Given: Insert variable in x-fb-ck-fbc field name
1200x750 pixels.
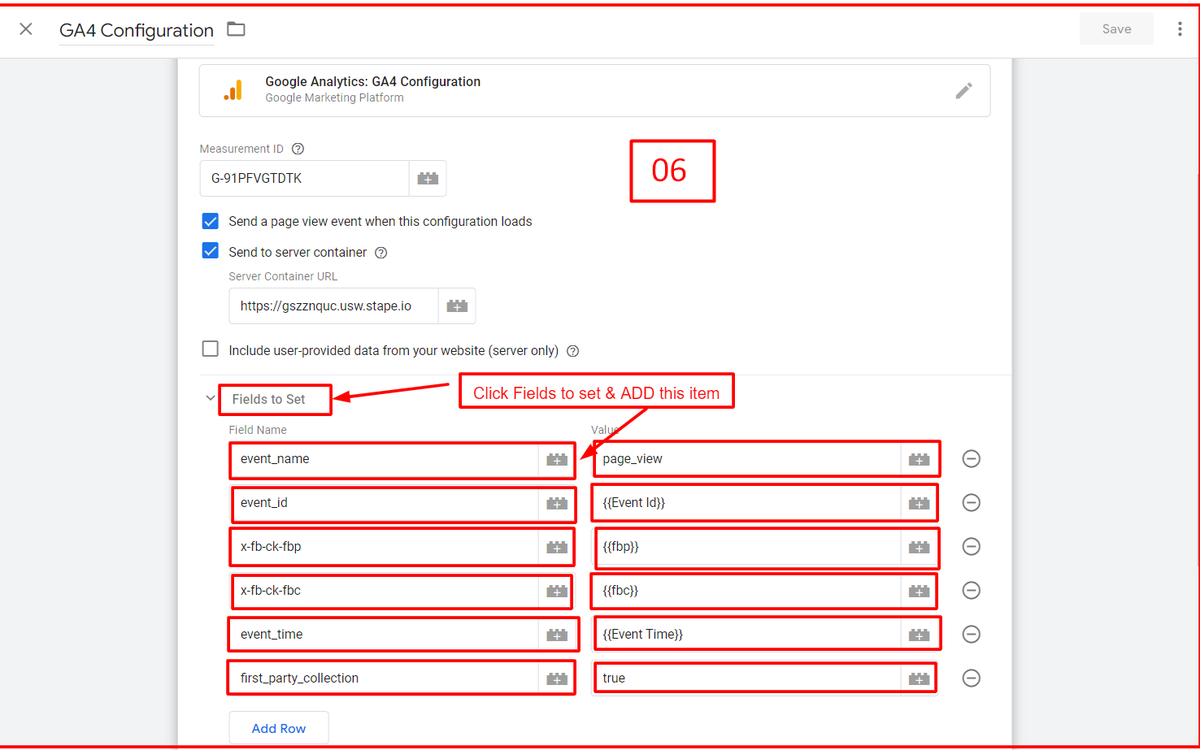Looking at the screenshot, I should pos(557,592).
